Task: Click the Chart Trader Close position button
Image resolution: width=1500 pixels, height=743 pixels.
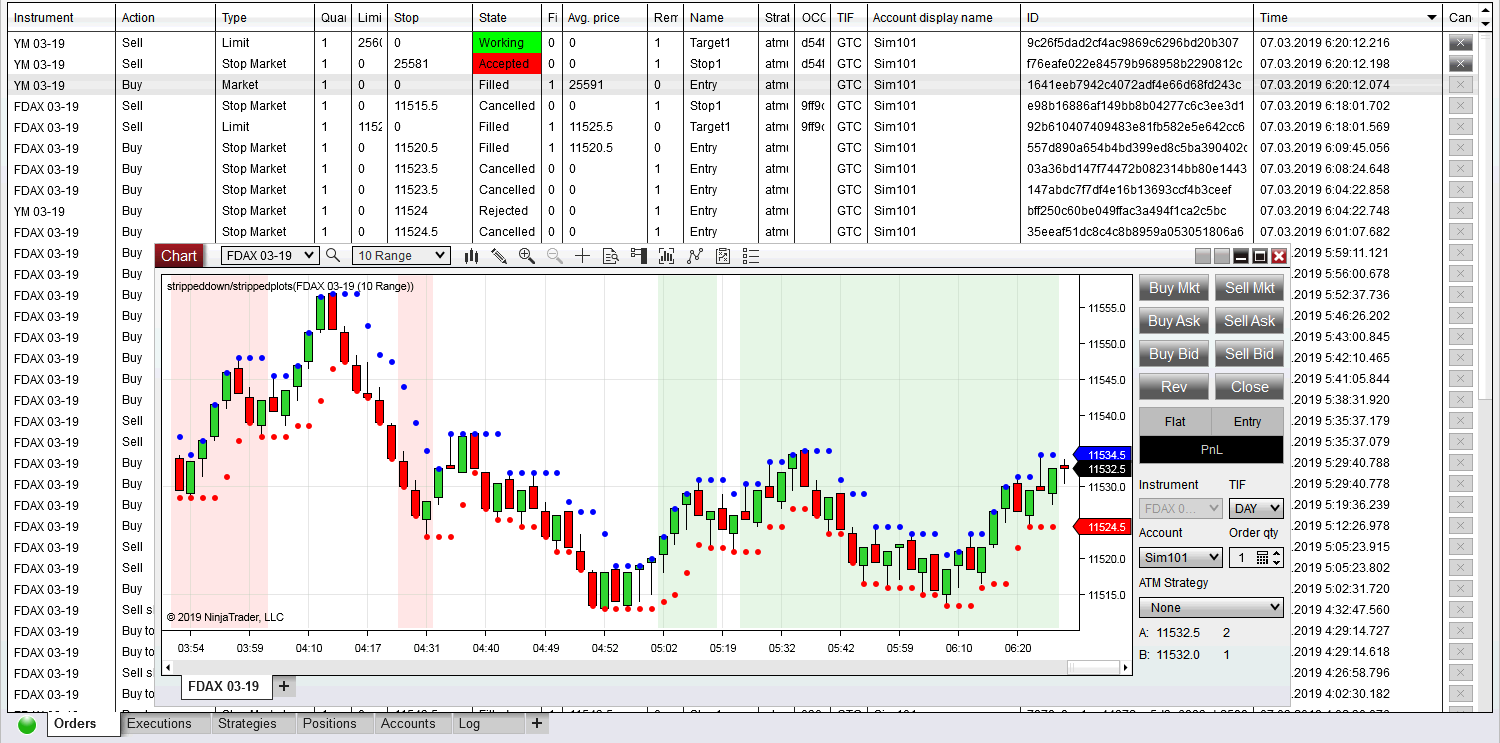Action: pos(1249,387)
